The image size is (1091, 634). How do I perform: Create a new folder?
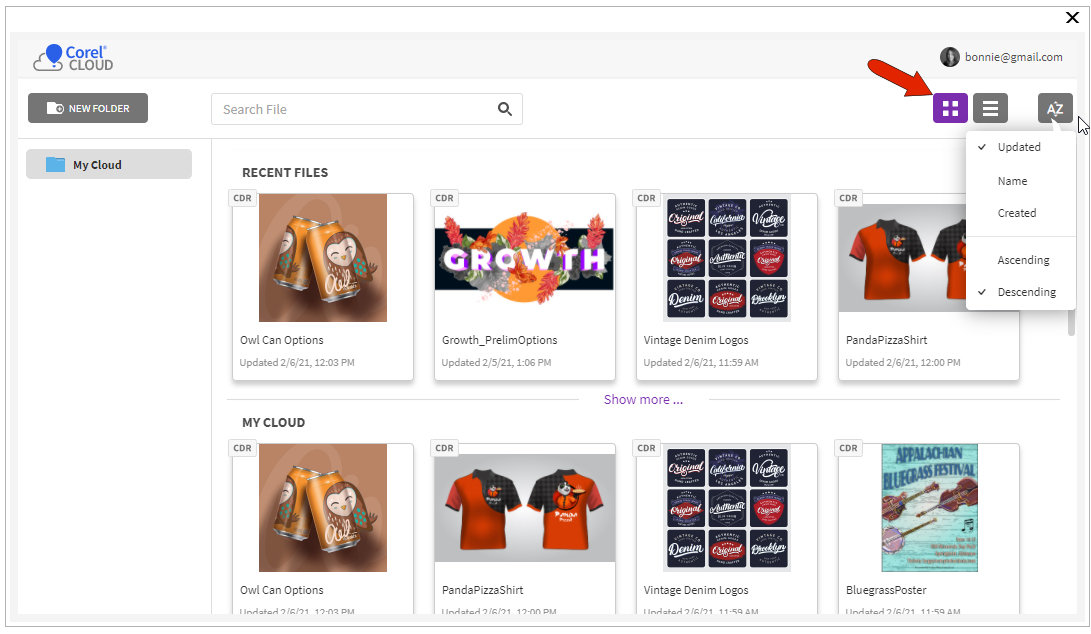(x=88, y=108)
